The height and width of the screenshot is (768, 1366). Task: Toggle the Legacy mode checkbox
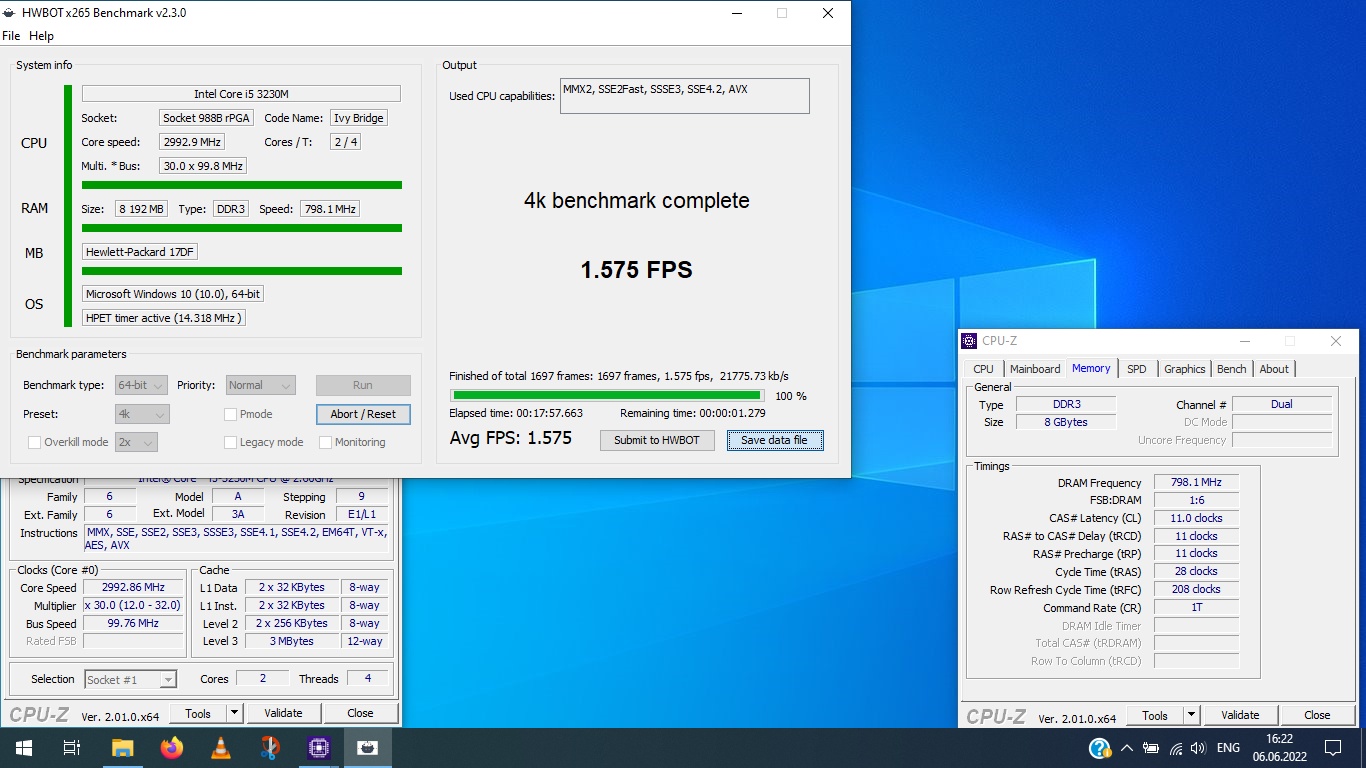pyautogui.click(x=231, y=442)
